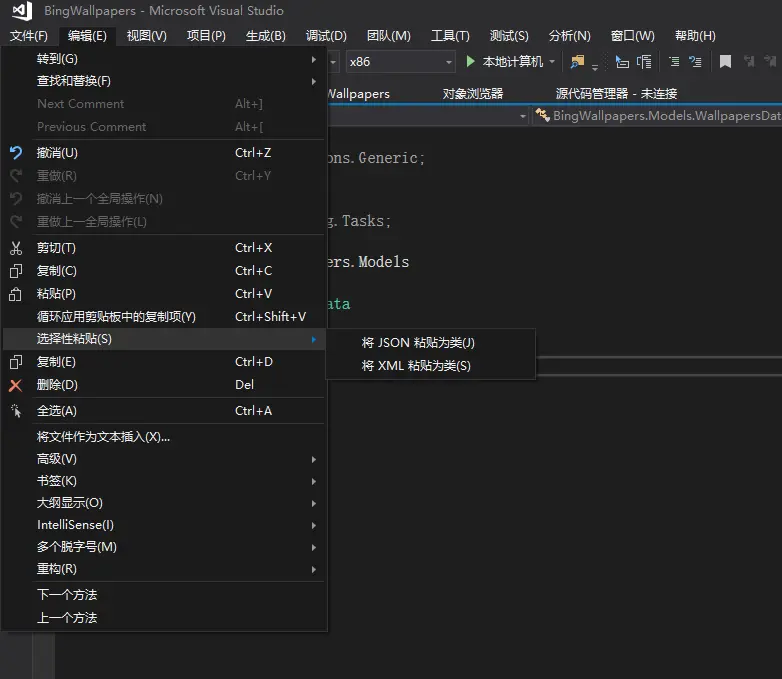The height and width of the screenshot is (679, 782).
Task: Expand the 大纲显示(O) submenu arrow
Action: [314, 503]
